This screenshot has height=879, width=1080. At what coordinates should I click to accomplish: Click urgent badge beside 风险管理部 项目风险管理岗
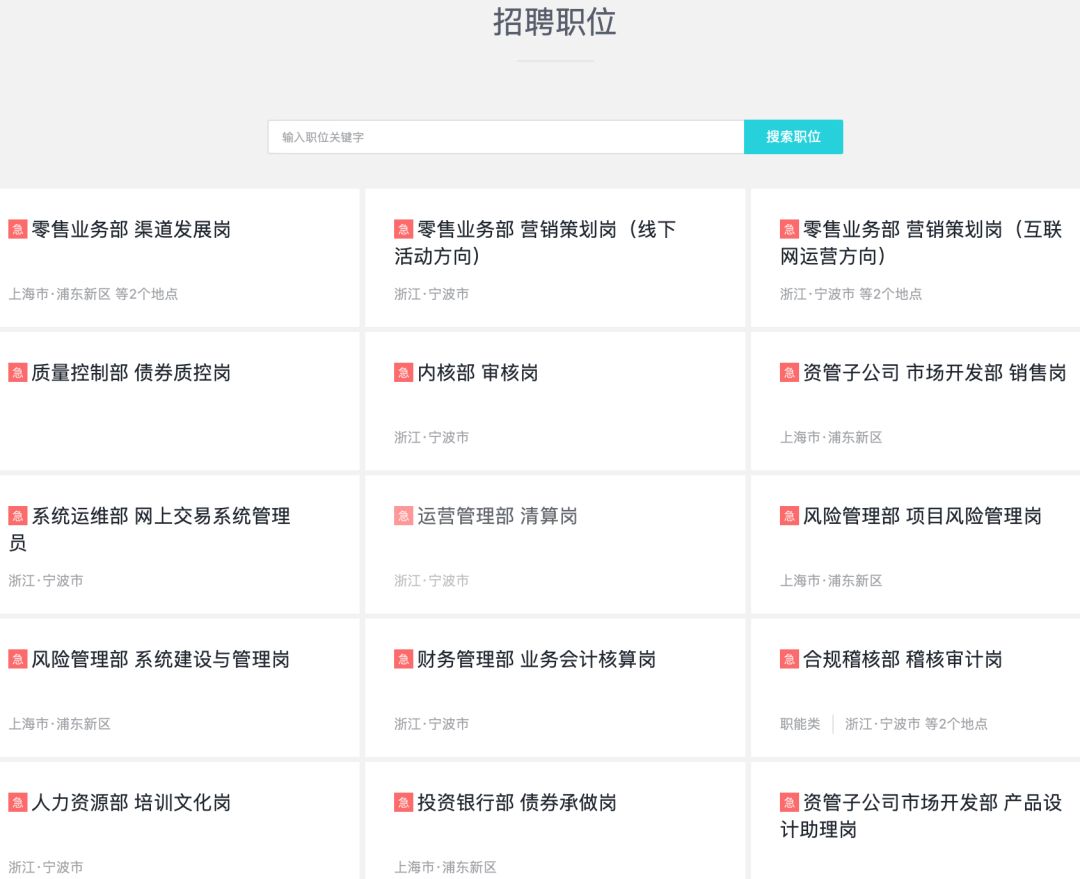coord(789,516)
